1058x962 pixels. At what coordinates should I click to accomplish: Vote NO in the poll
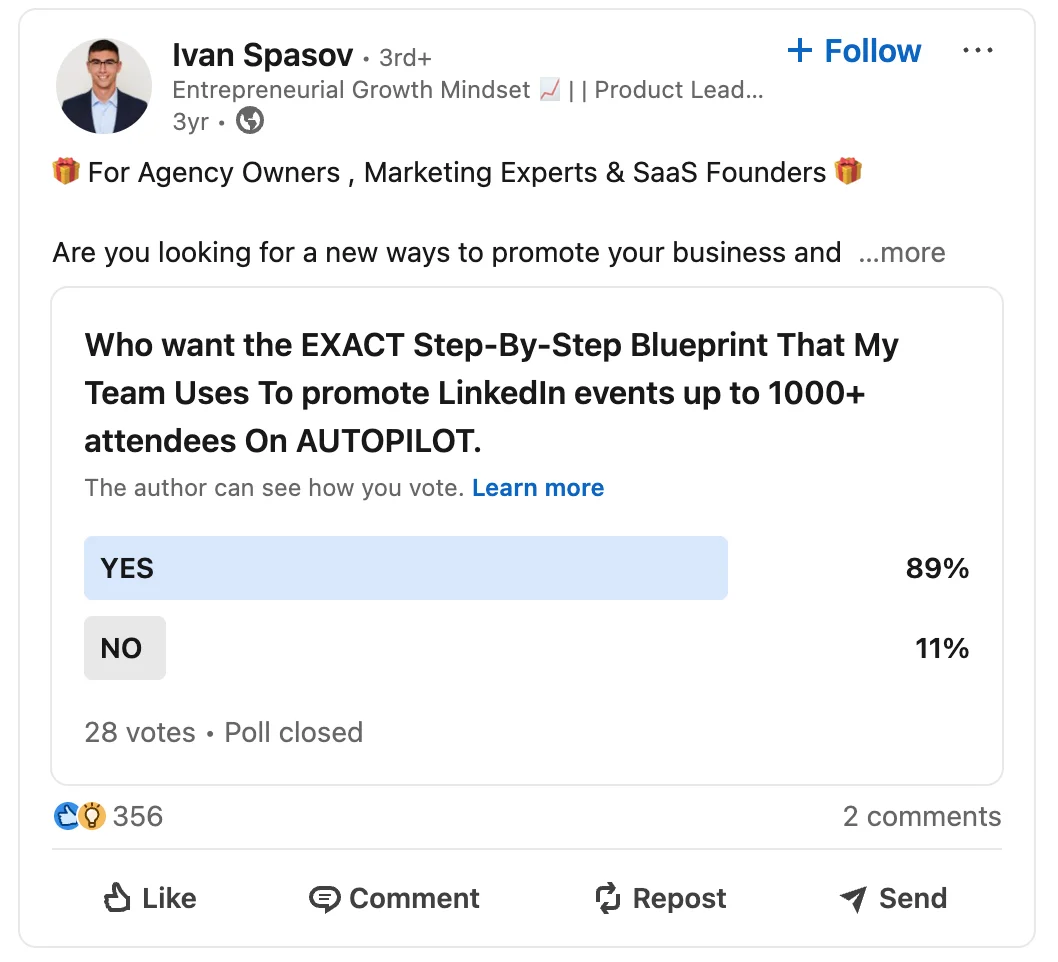(x=124, y=648)
